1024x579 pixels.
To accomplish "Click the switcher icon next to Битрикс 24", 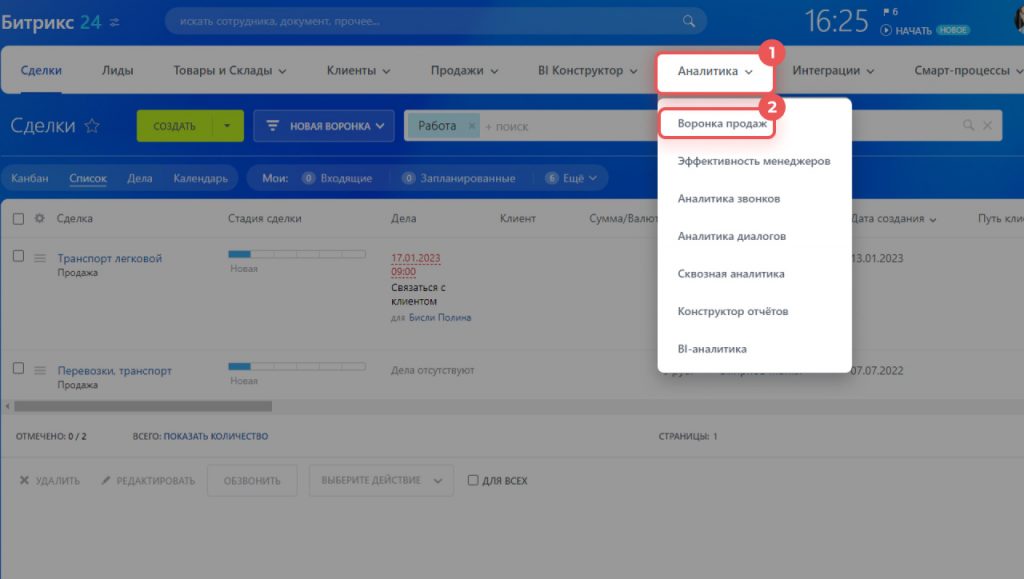I will 114,22.
